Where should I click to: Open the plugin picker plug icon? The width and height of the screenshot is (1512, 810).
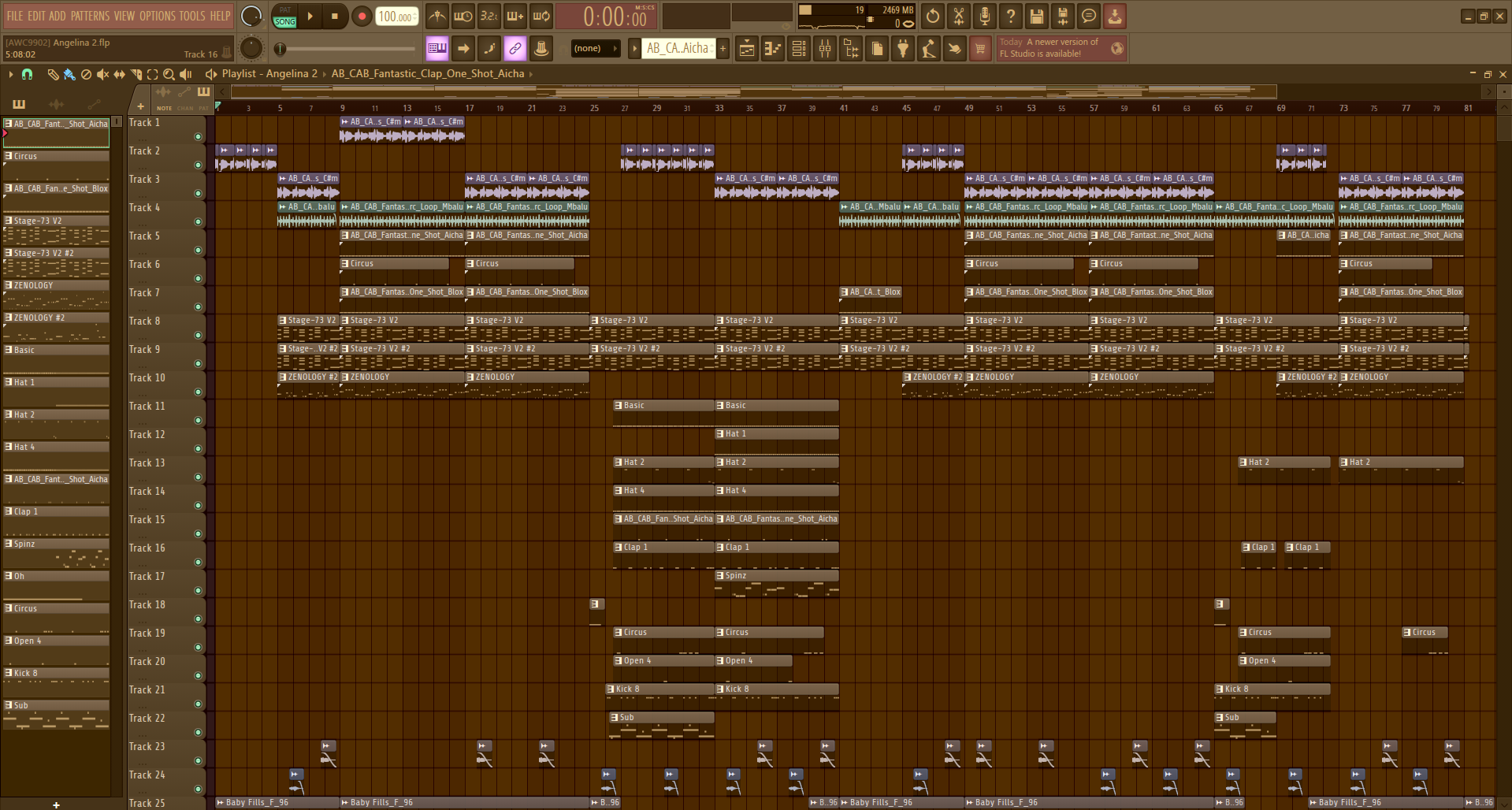tap(903, 49)
